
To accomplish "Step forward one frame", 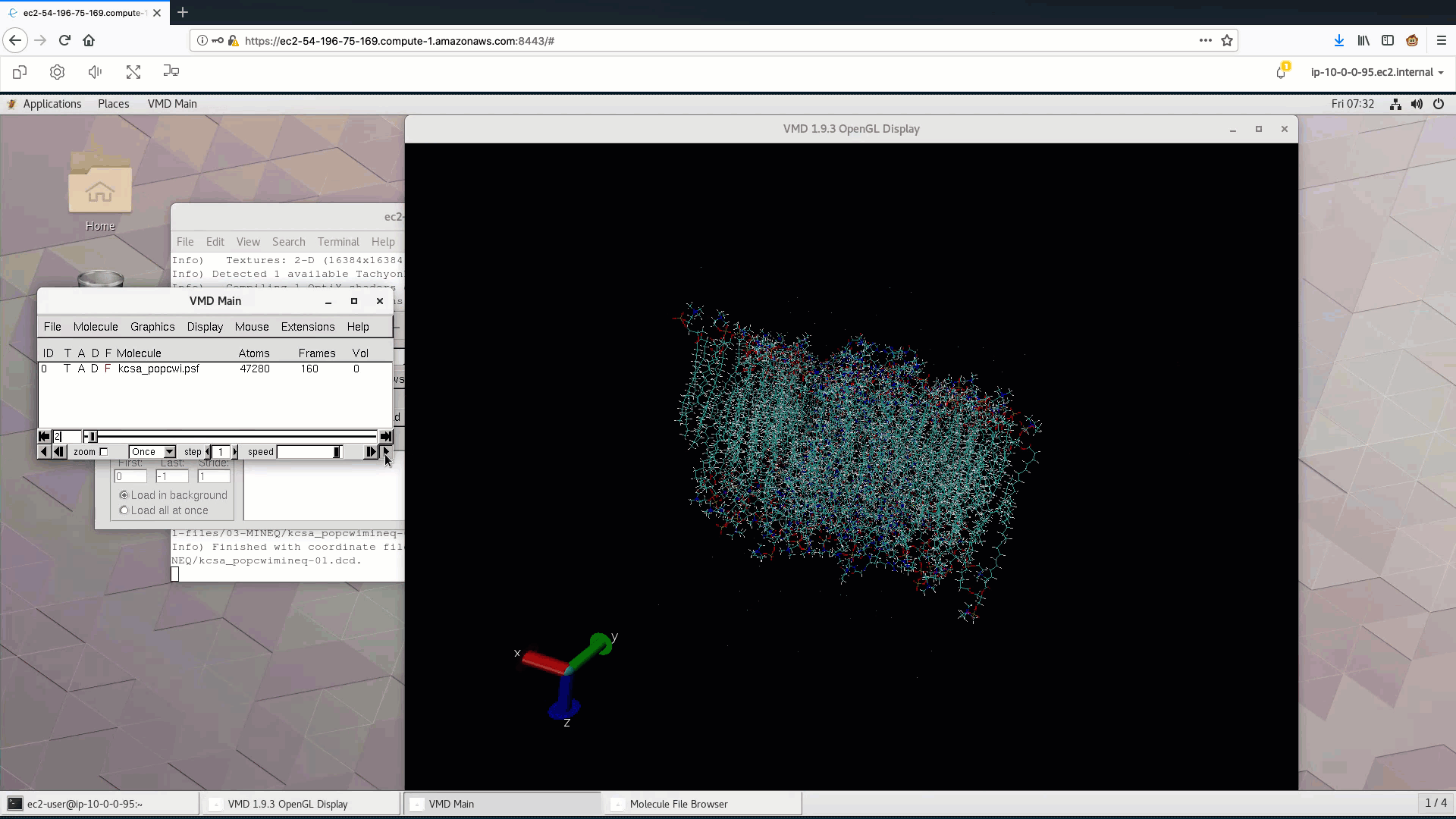I will [x=370, y=452].
